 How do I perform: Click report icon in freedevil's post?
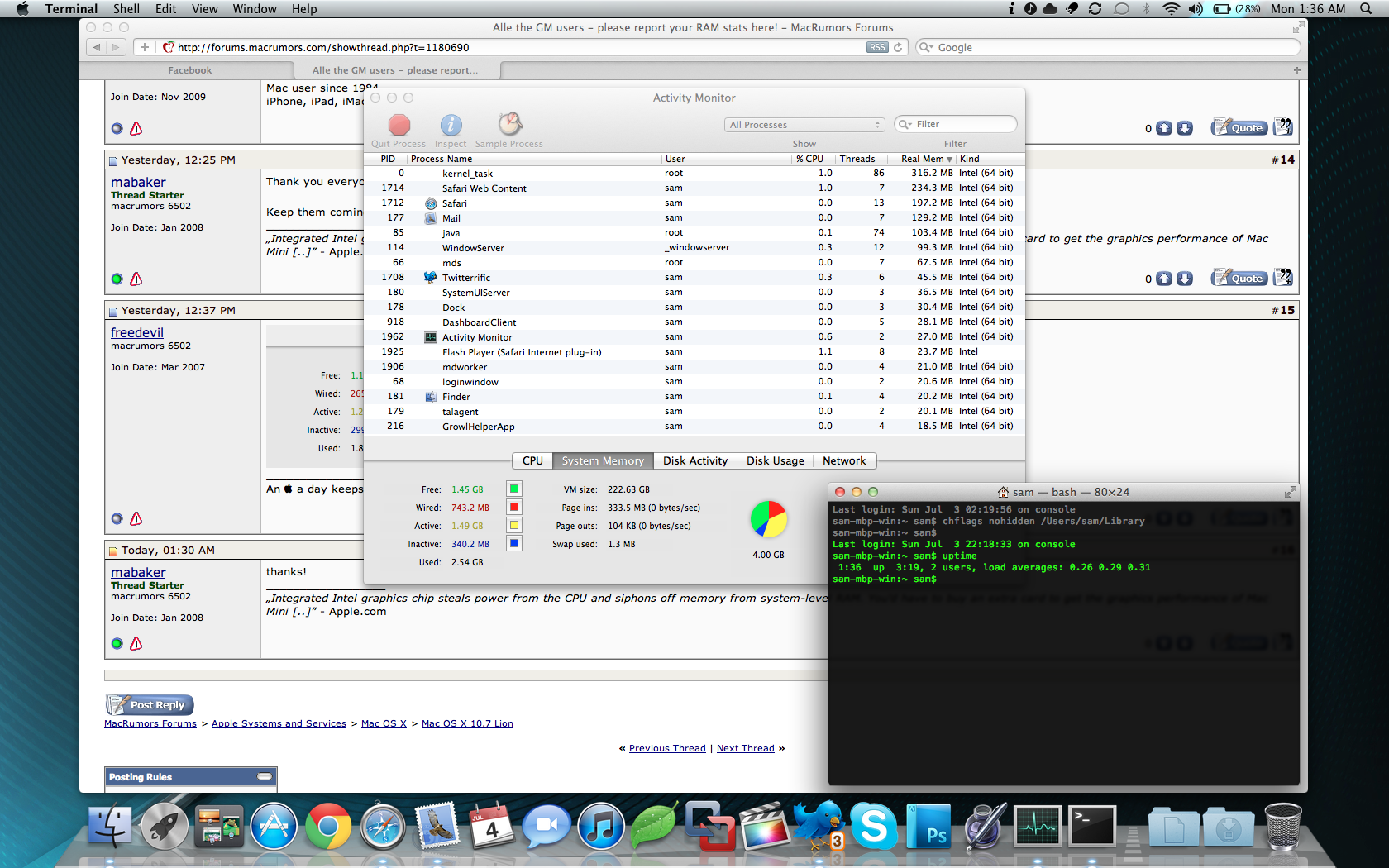pos(136,519)
